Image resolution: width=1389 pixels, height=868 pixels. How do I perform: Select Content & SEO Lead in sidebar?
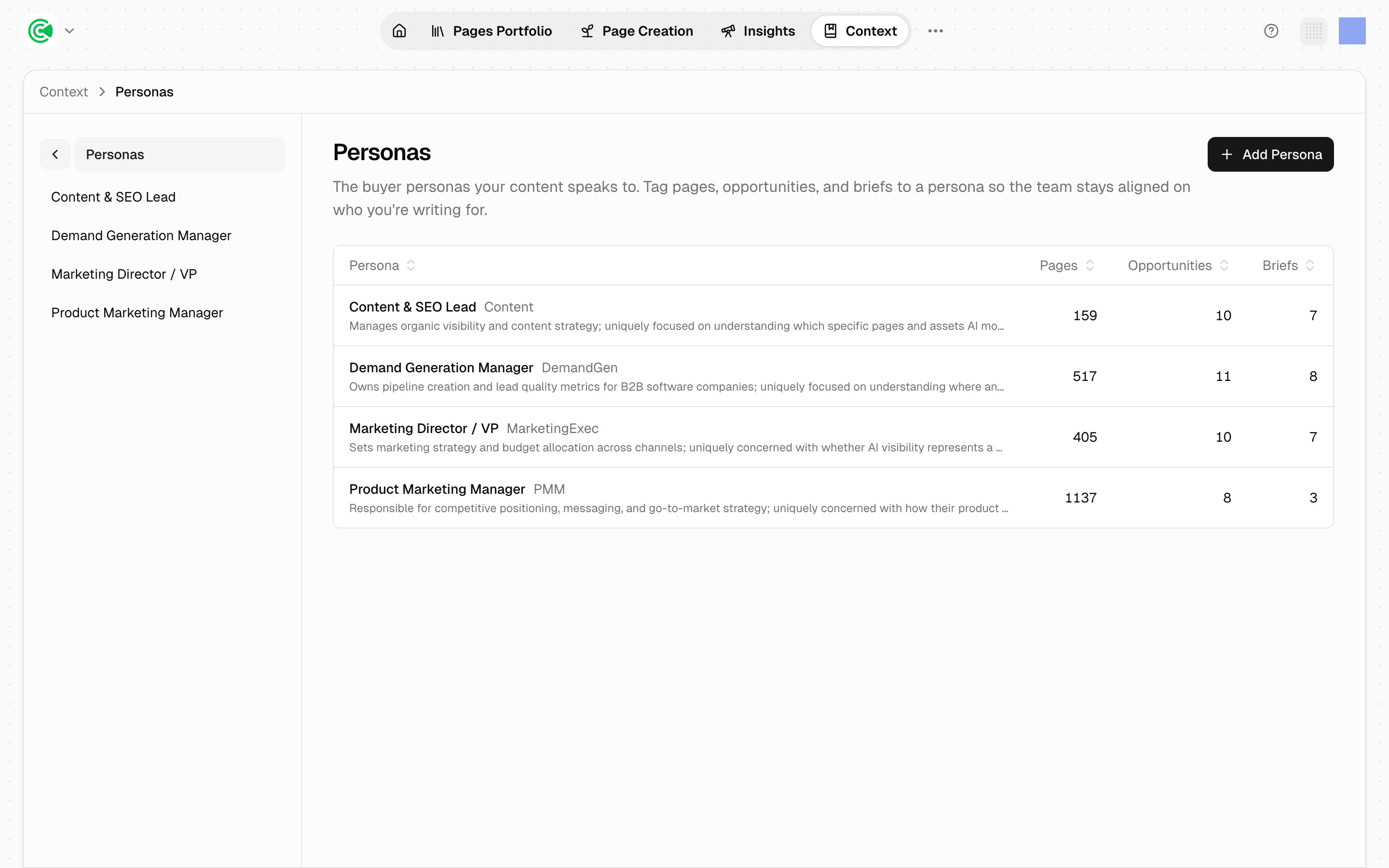tap(114, 197)
